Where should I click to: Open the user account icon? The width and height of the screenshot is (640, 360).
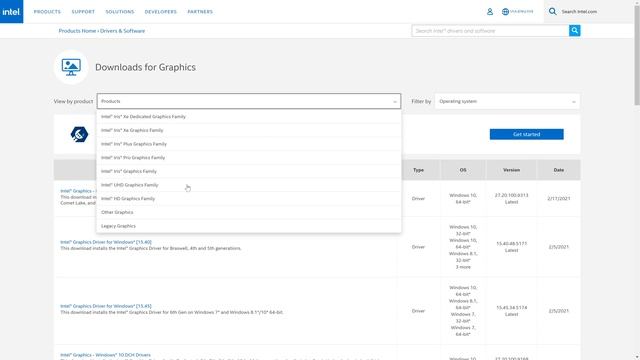click(490, 11)
